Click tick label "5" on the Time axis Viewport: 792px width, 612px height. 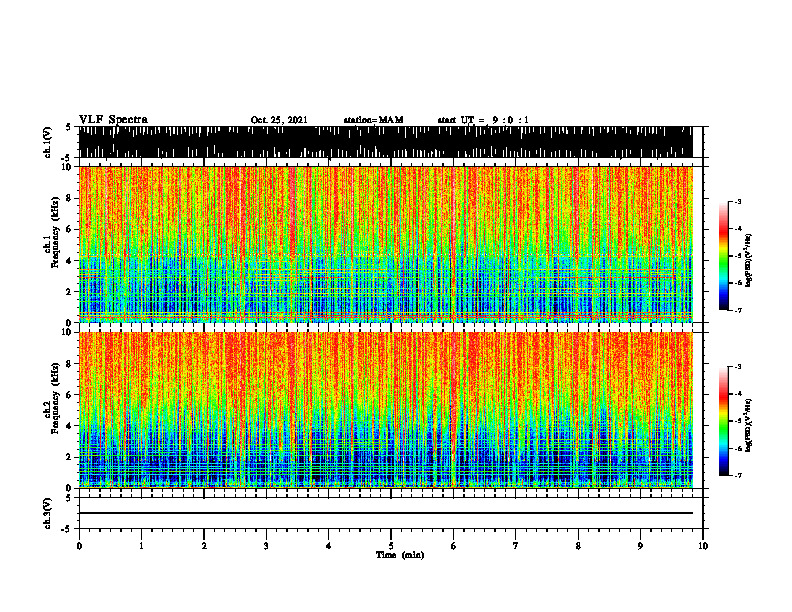pos(391,546)
